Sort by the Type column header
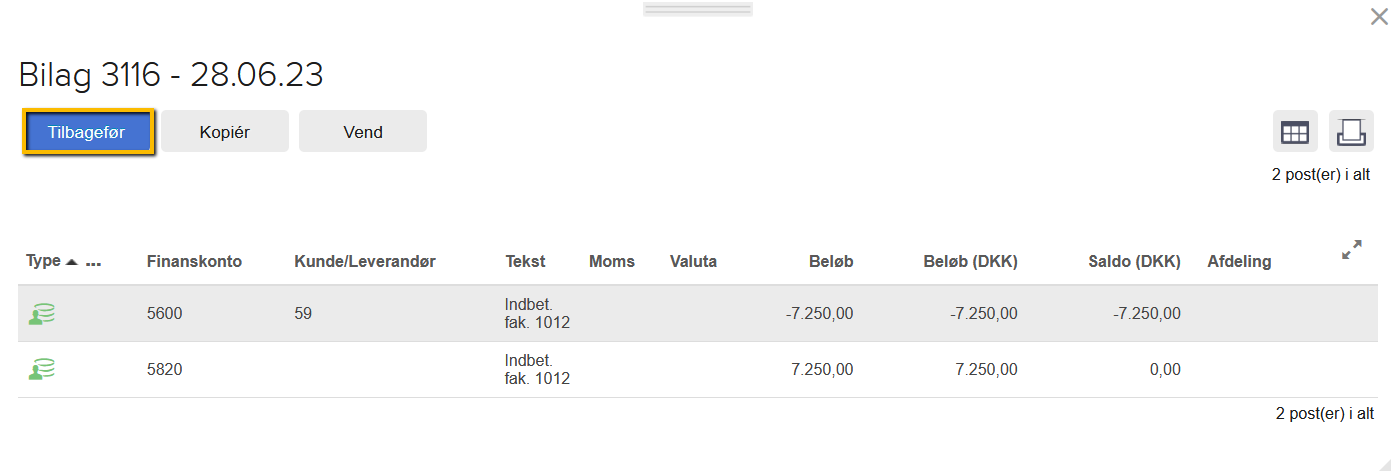The height and width of the screenshot is (476, 1397). (44, 262)
